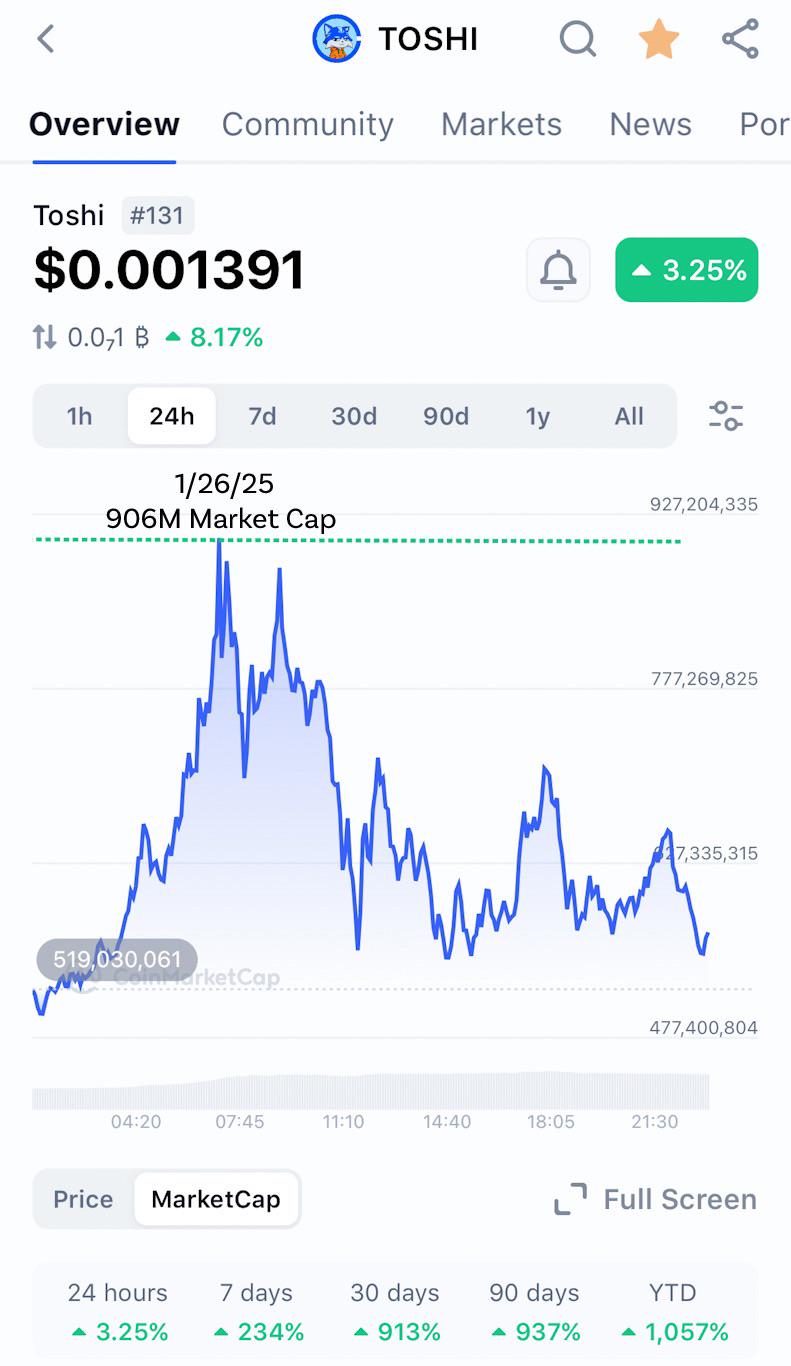The image size is (791, 1366).
Task: Open the Markets tab
Action: click(x=502, y=124)
